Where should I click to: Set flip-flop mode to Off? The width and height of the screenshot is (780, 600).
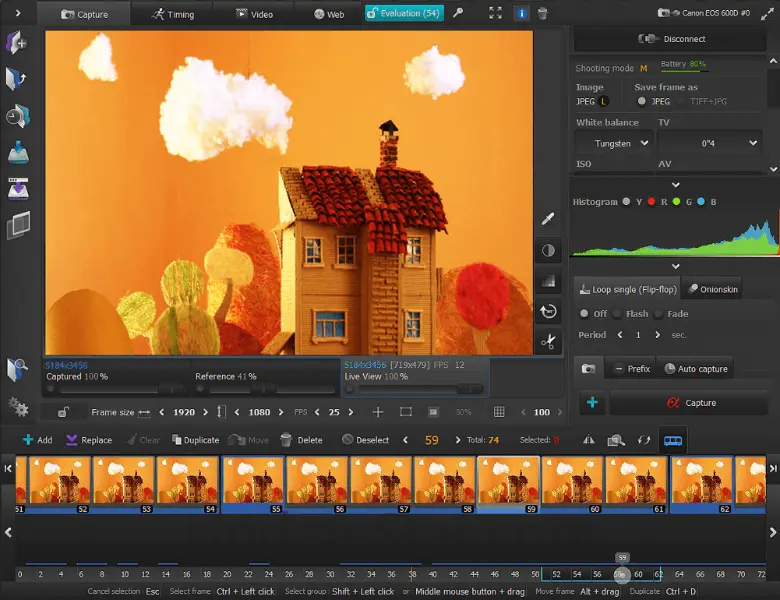pyautogui.click(x=585, y=314)
